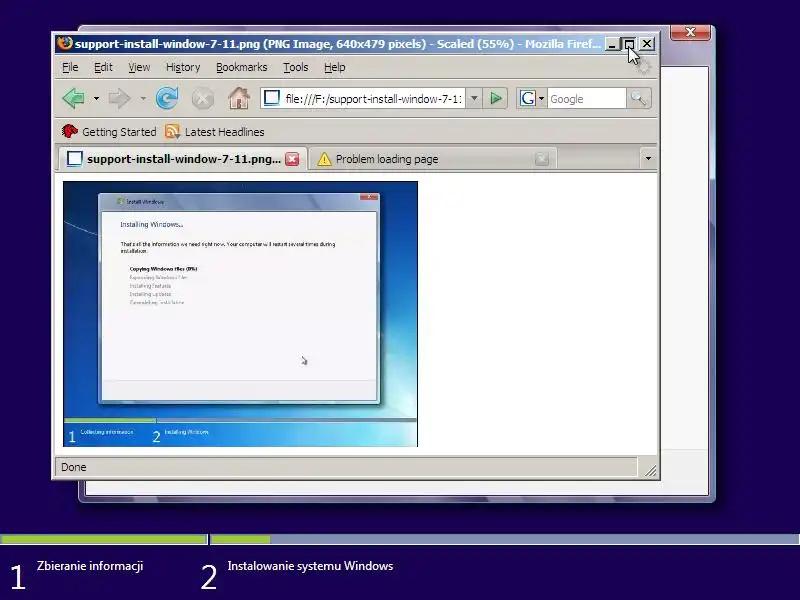Click the Done status bar text
Image resolution: width=800 pixels, height=600 pixels.
73,467
